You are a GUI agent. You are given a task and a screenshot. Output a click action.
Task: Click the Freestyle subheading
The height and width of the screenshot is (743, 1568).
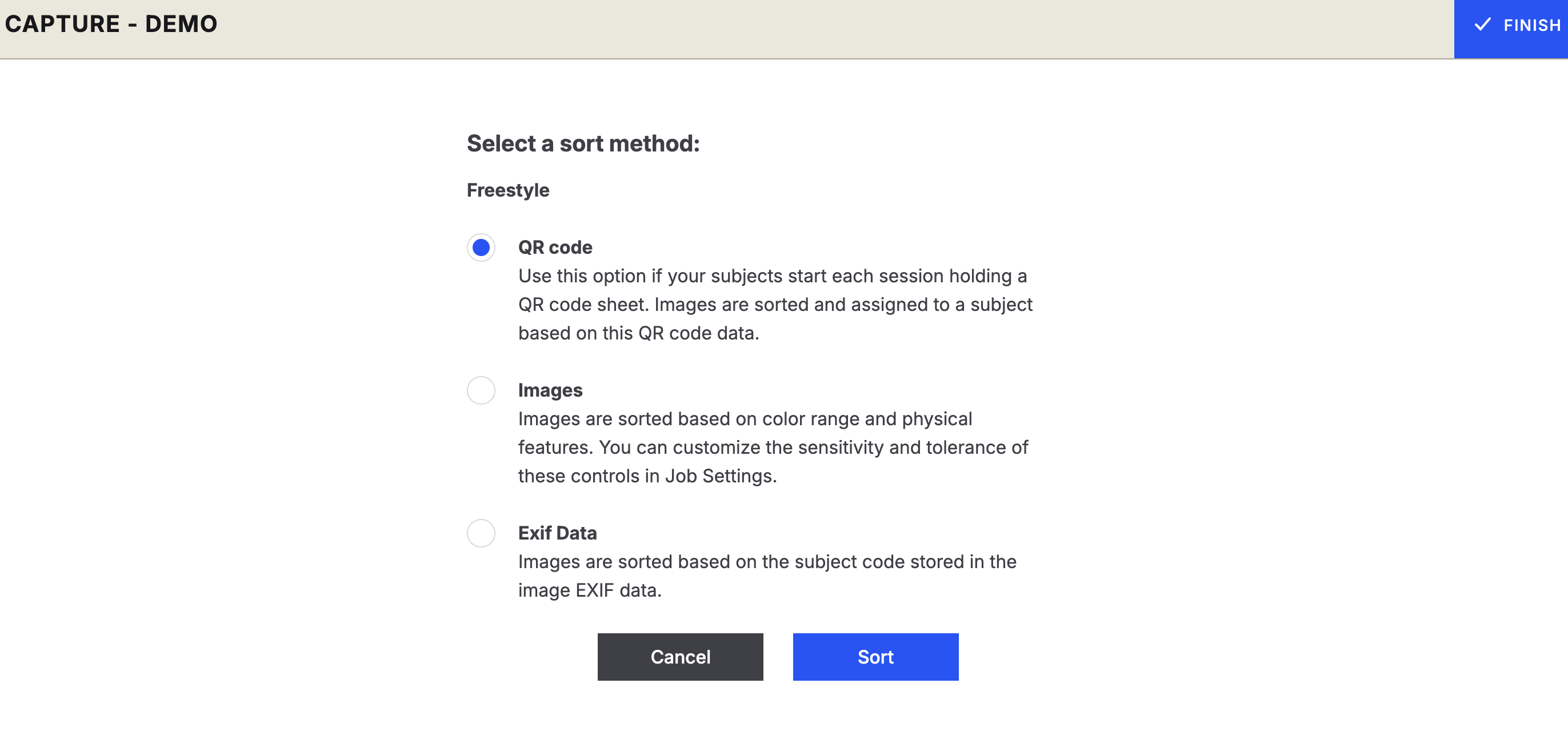508,190
